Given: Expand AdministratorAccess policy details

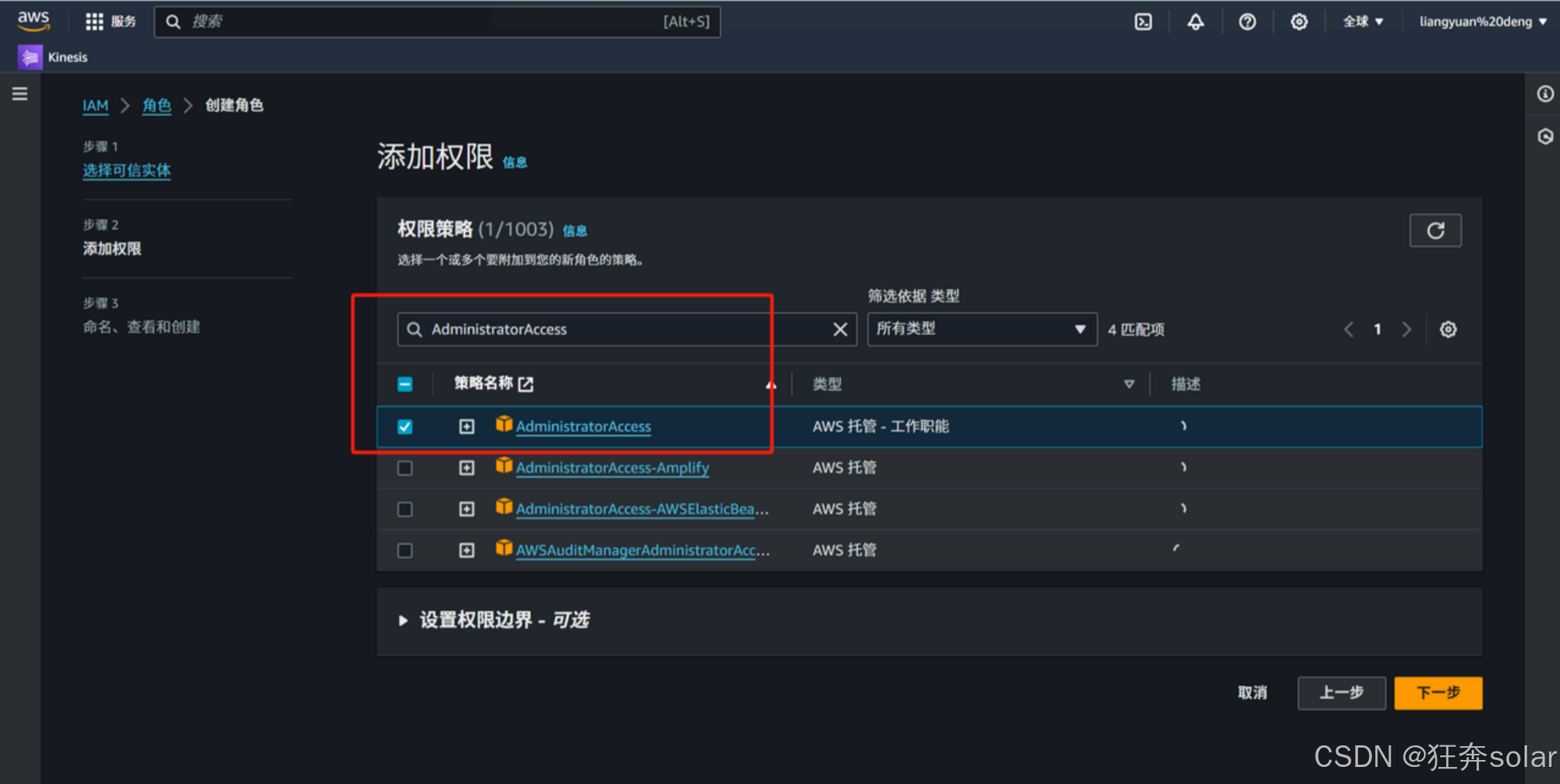Looking at the screenshot, I should 466,427.
